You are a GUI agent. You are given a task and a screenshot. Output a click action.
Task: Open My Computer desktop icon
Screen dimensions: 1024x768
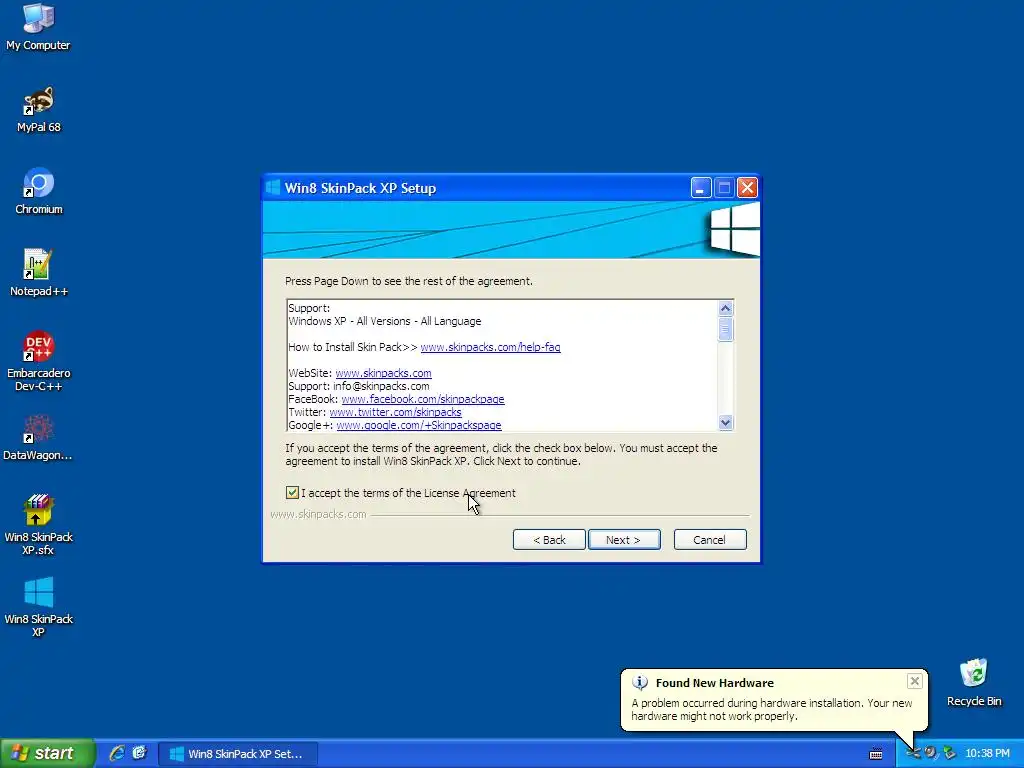[38, 27]
